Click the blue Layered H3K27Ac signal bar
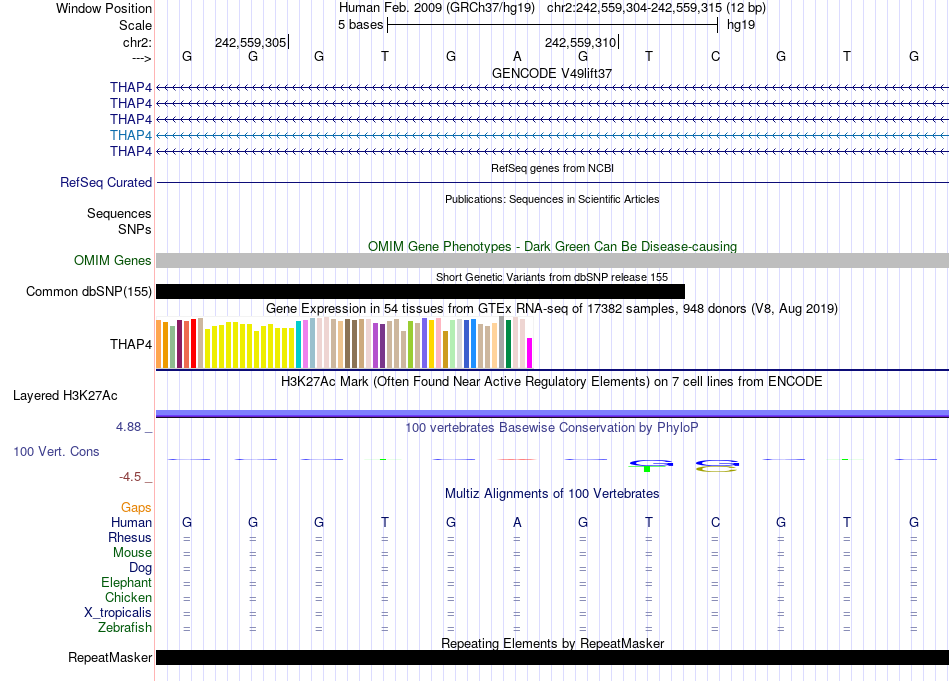 pyautogui.click(x=552, y=414)
